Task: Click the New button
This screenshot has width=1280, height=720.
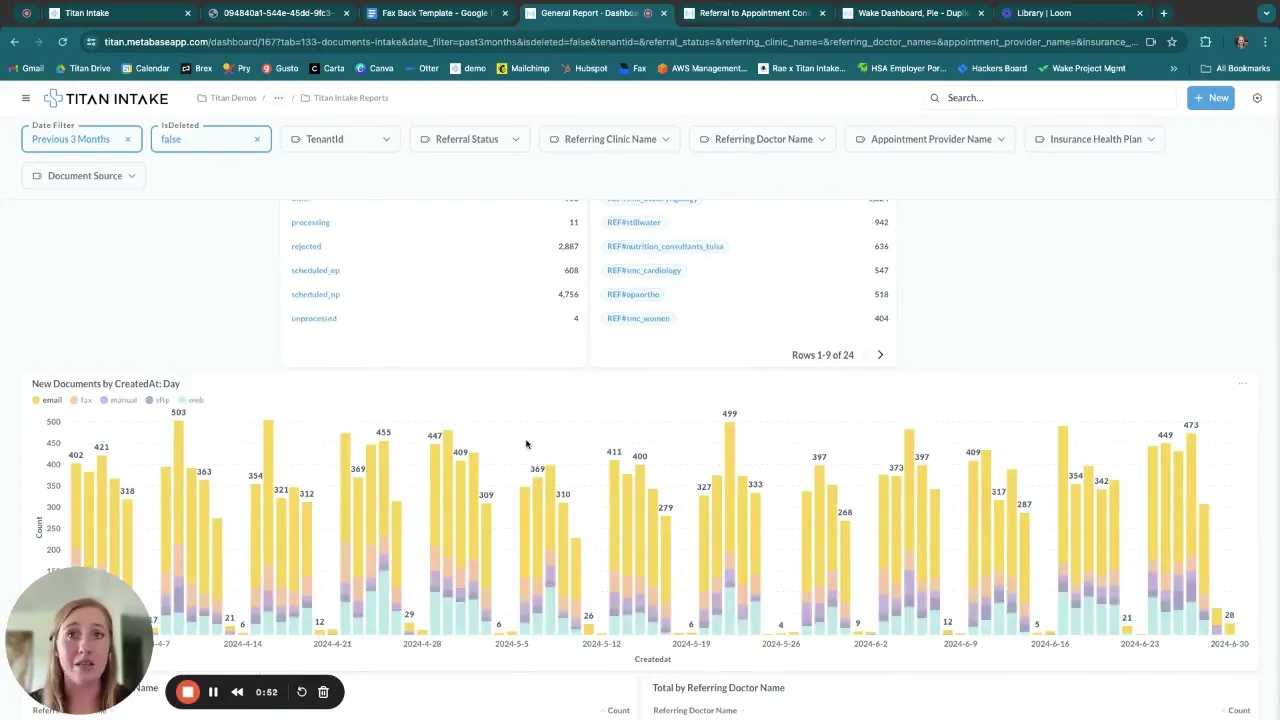Action: click(1211, 98)
